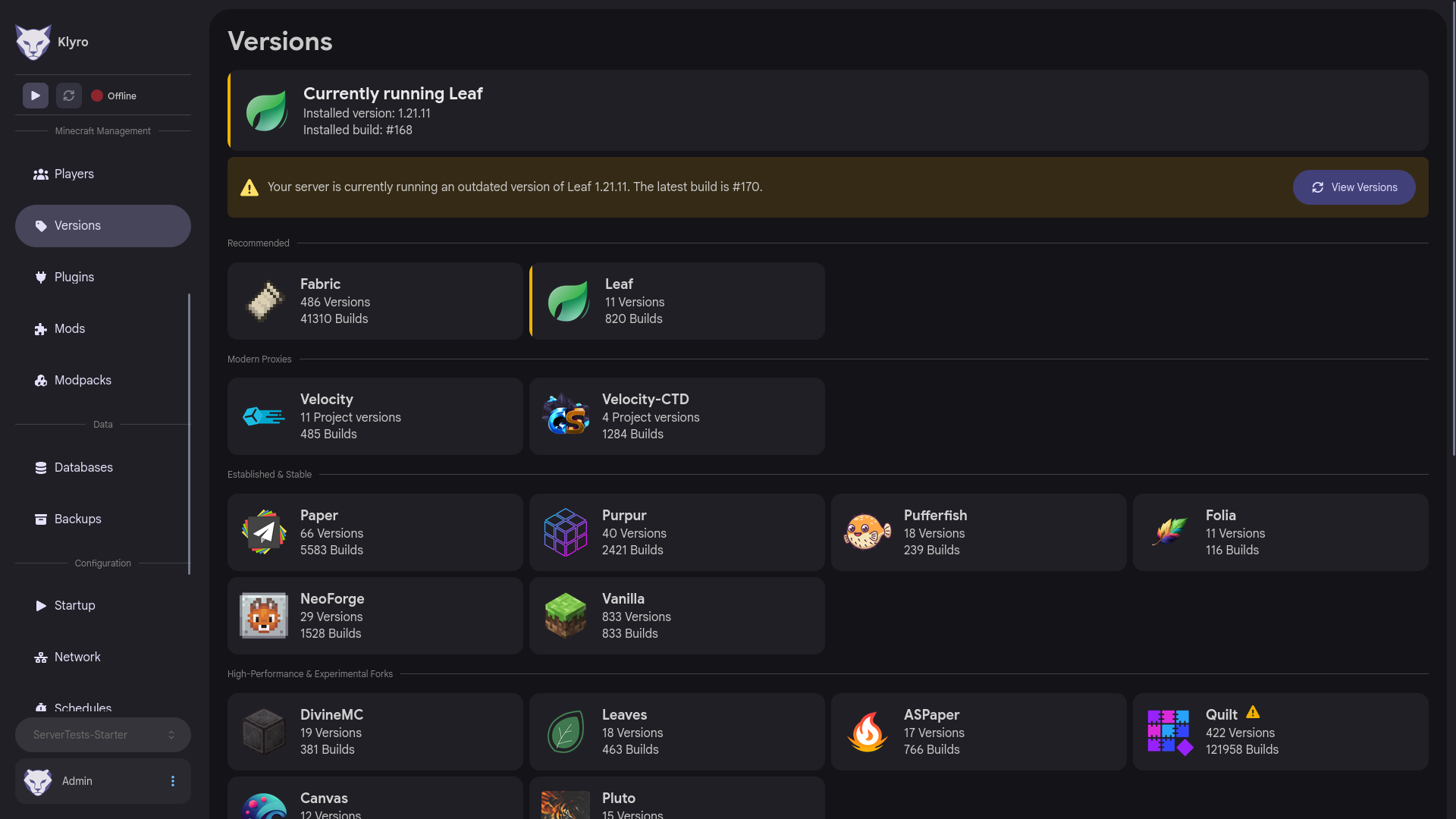The height and width of the screenshot is (819, 1456).
Task: Open the Modpacks sidebar page
Action: tap(103, 381)
